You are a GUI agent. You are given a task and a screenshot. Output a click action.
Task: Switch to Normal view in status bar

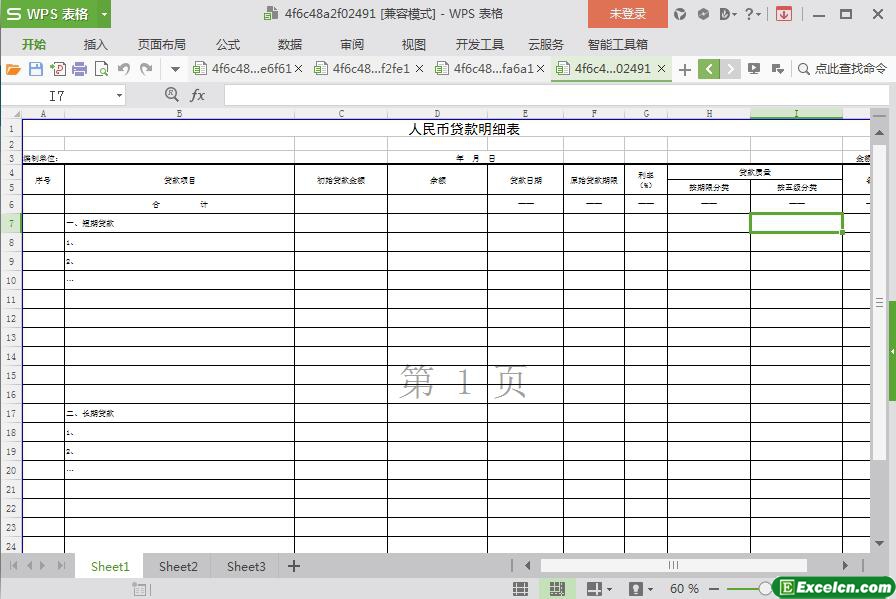tap(521, 589)
